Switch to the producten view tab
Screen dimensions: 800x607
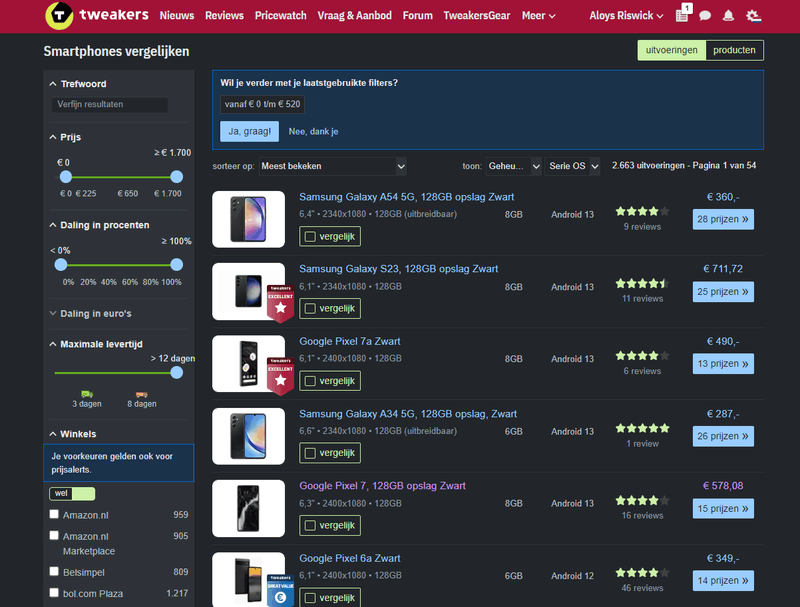[734, 50]
